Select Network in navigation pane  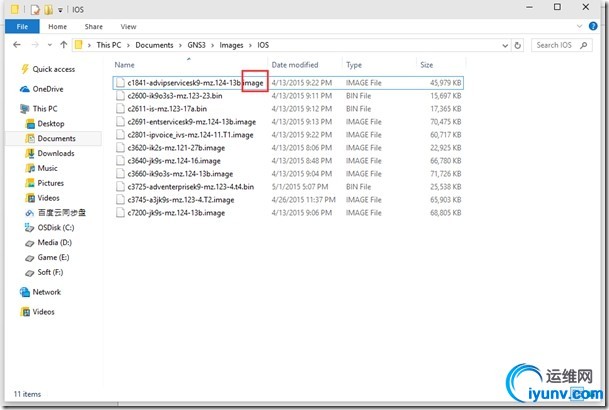pos(47,292)
